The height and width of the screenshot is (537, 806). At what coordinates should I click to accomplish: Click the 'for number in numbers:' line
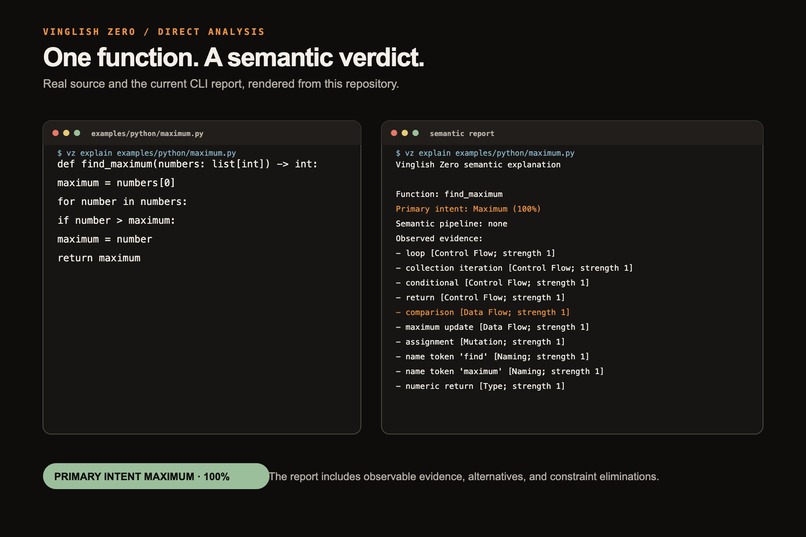(122, 201)
